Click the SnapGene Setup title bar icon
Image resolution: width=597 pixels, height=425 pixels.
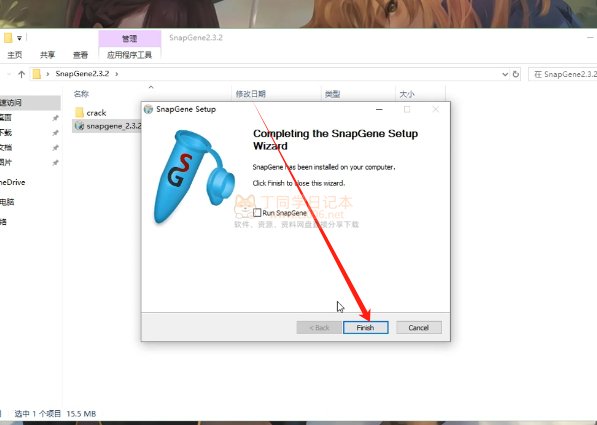(x=148, y=109)
